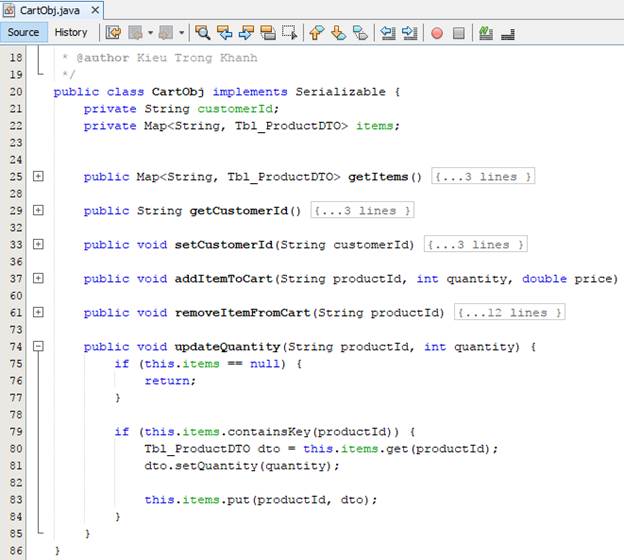Click the 'getCustomerId' method name
The image size is (624, 560).
(239, 211)
